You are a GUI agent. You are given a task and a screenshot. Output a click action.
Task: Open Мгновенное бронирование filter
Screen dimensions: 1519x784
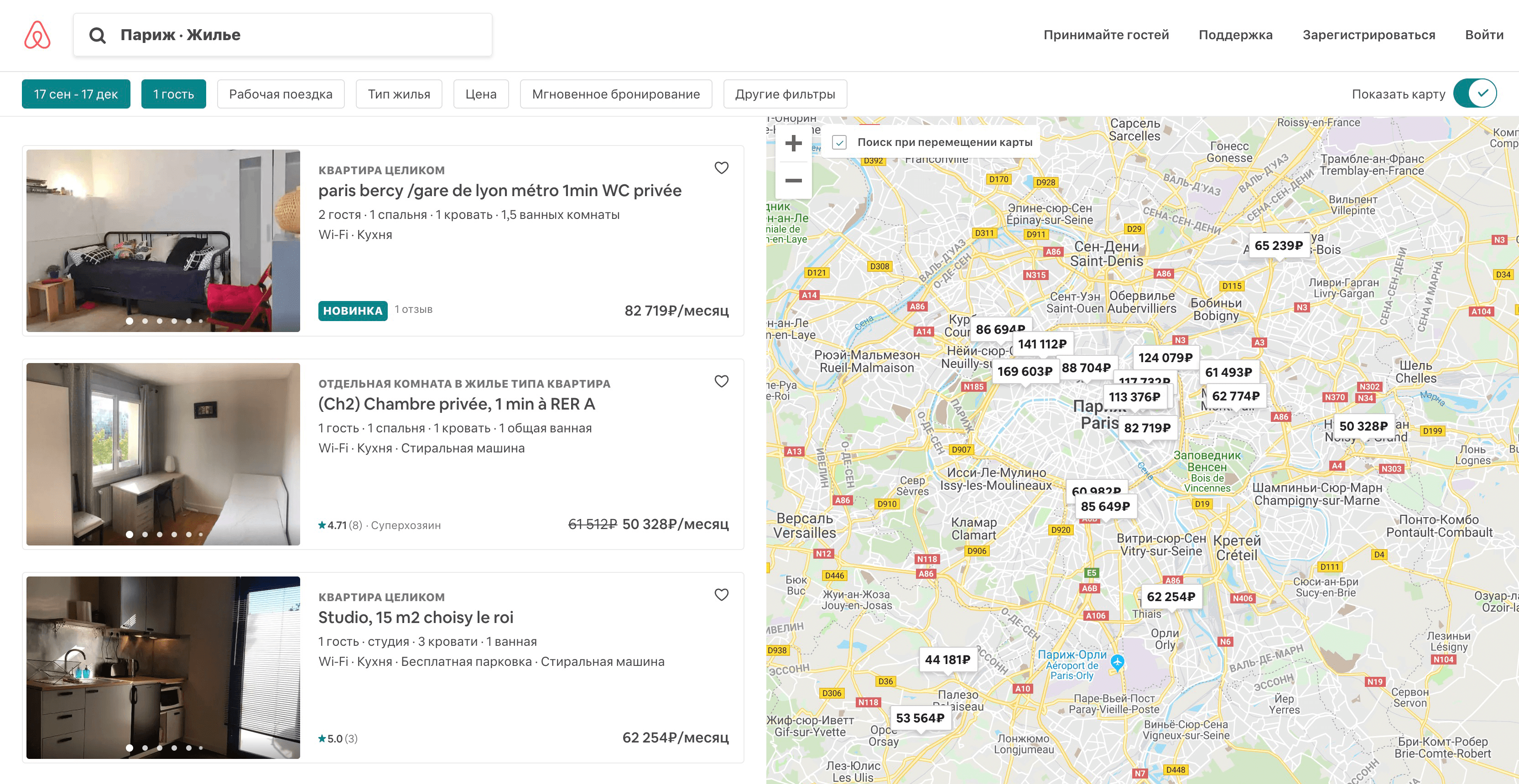point(616,94)
